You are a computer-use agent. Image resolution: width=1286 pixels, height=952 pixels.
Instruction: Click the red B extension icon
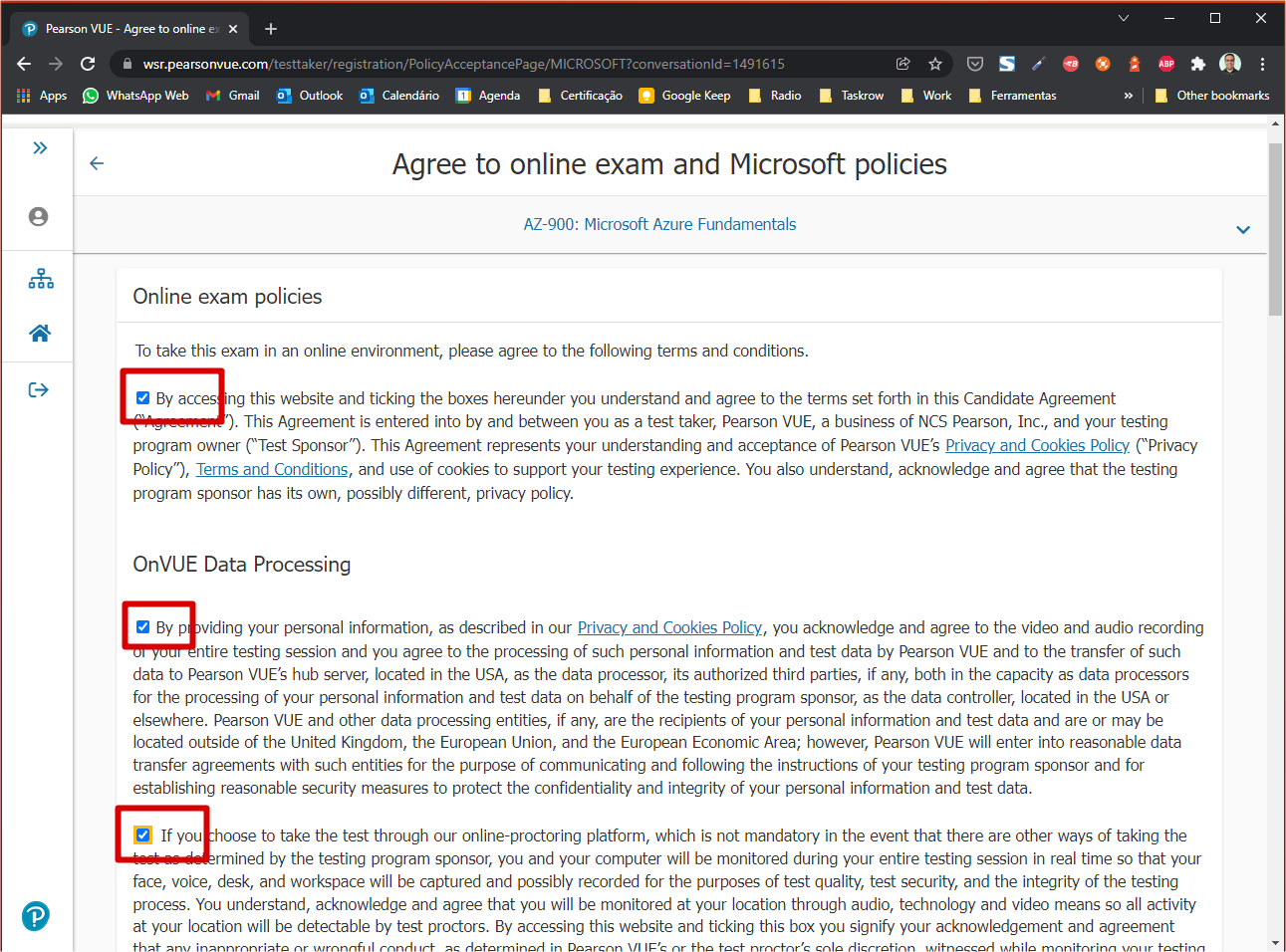coord(1071,64)
